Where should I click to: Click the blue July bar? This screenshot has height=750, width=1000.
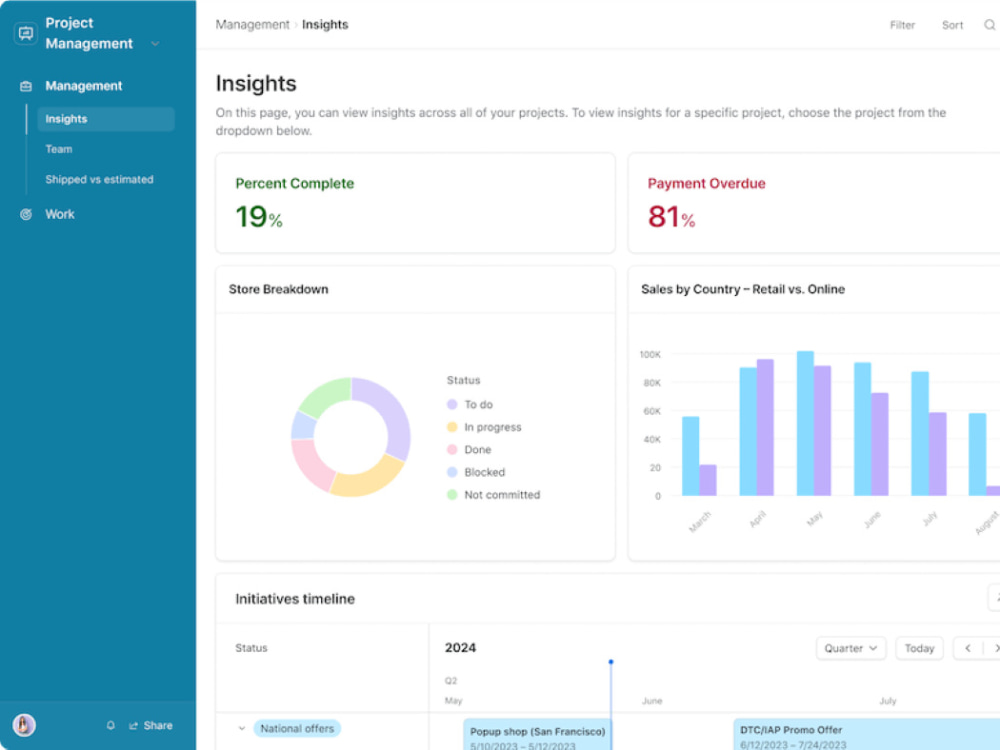pos(920,434)
